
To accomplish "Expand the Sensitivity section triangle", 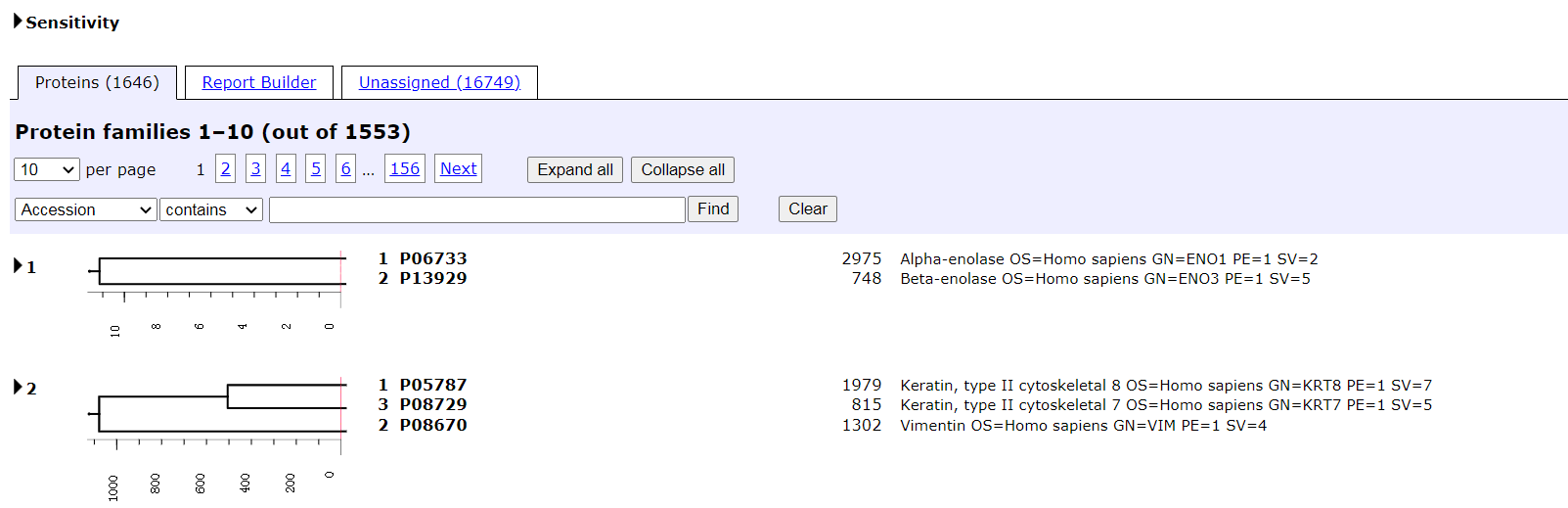I will 18,22.
